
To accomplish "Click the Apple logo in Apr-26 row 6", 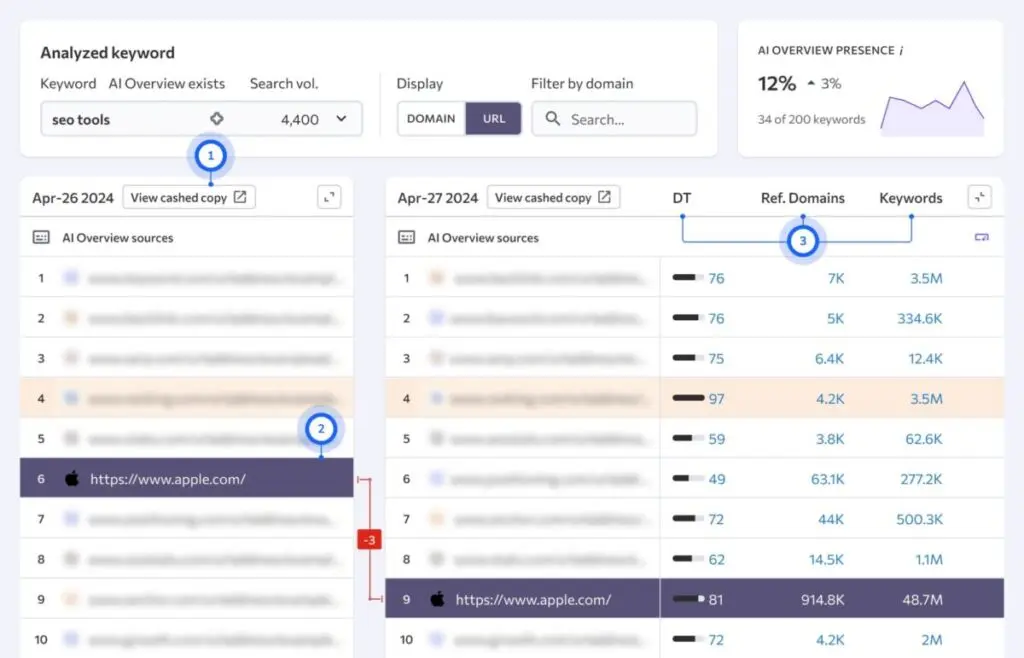I will [x=71, y=479].
